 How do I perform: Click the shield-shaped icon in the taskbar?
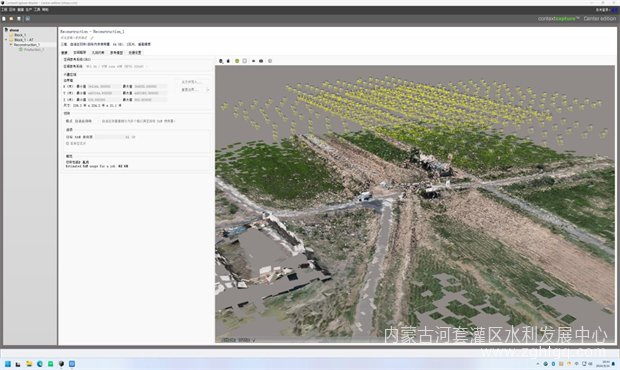point(61,364)
